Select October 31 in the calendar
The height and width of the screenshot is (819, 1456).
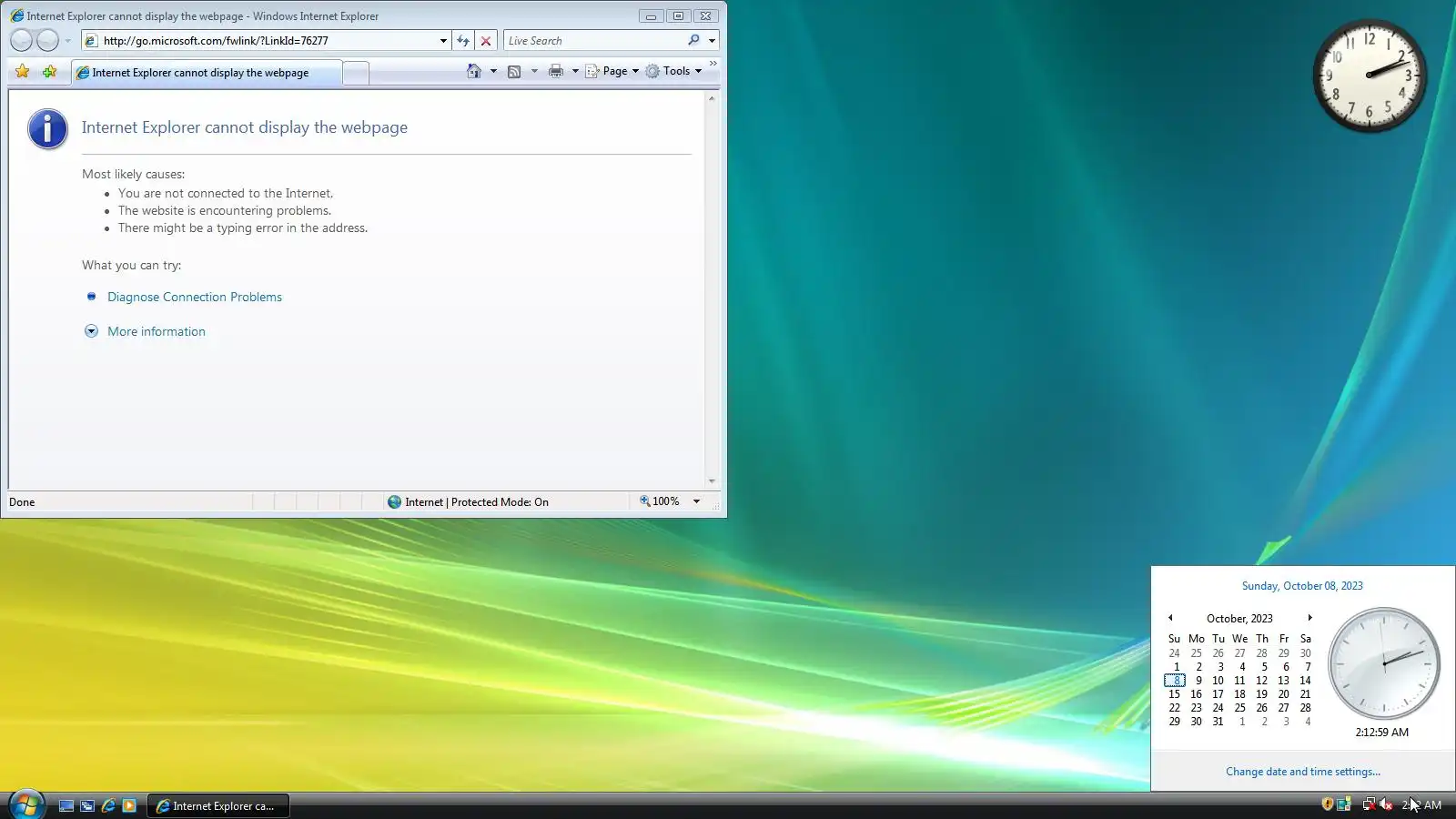pyautogui.click(x=1218, y=722)
